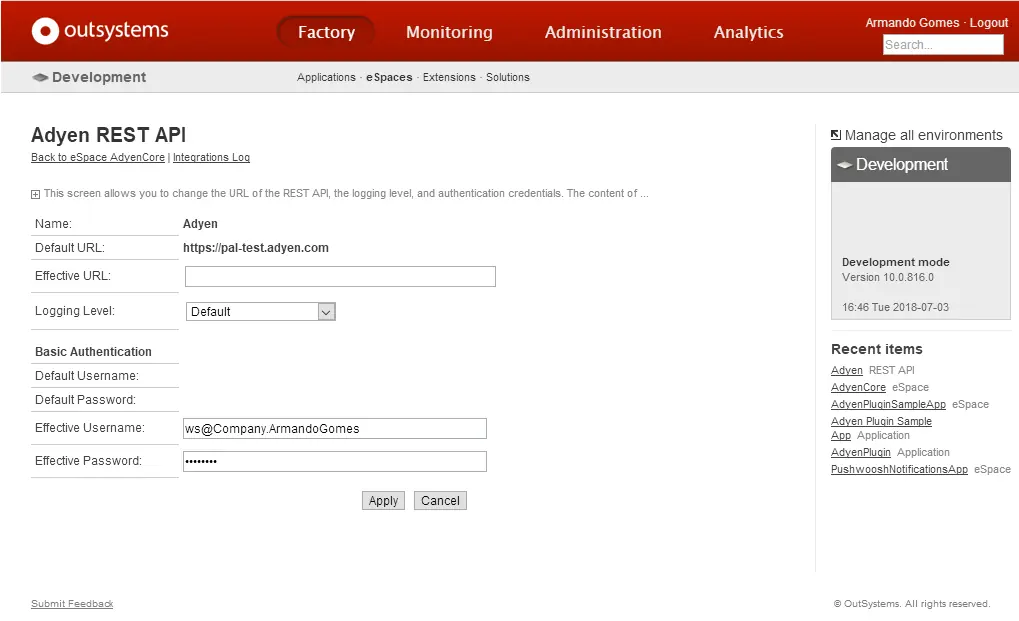The width and height of the screenshot is (1019, 621).
Task: Open the Integrations Log link
Action: point(211,157)
